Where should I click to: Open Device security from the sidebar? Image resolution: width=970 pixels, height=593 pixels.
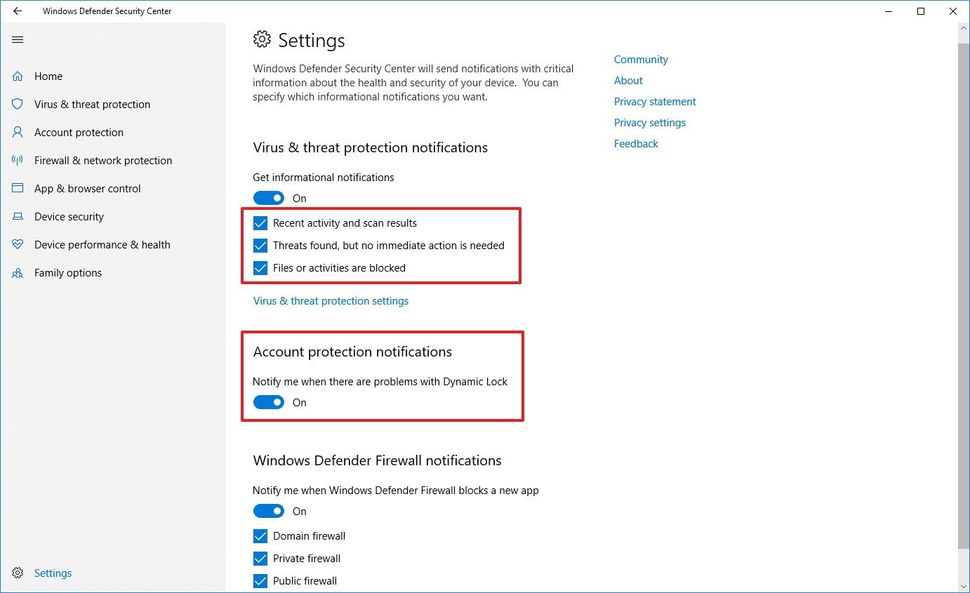[69, 216]
